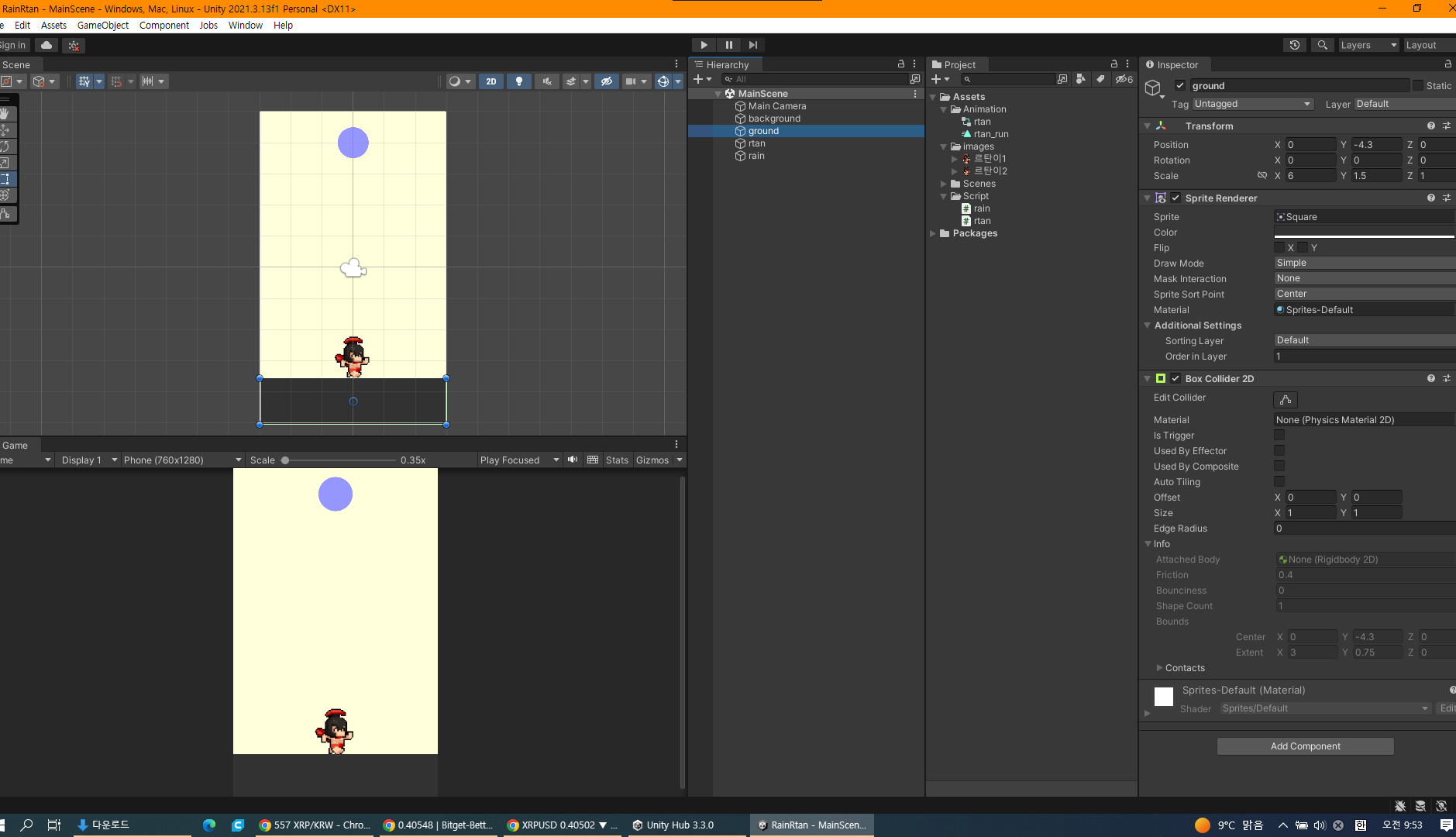1456x837 pixels.
Task: Open Phone (760x1280) resolution dropdown
Action: (x=183, y=460)
